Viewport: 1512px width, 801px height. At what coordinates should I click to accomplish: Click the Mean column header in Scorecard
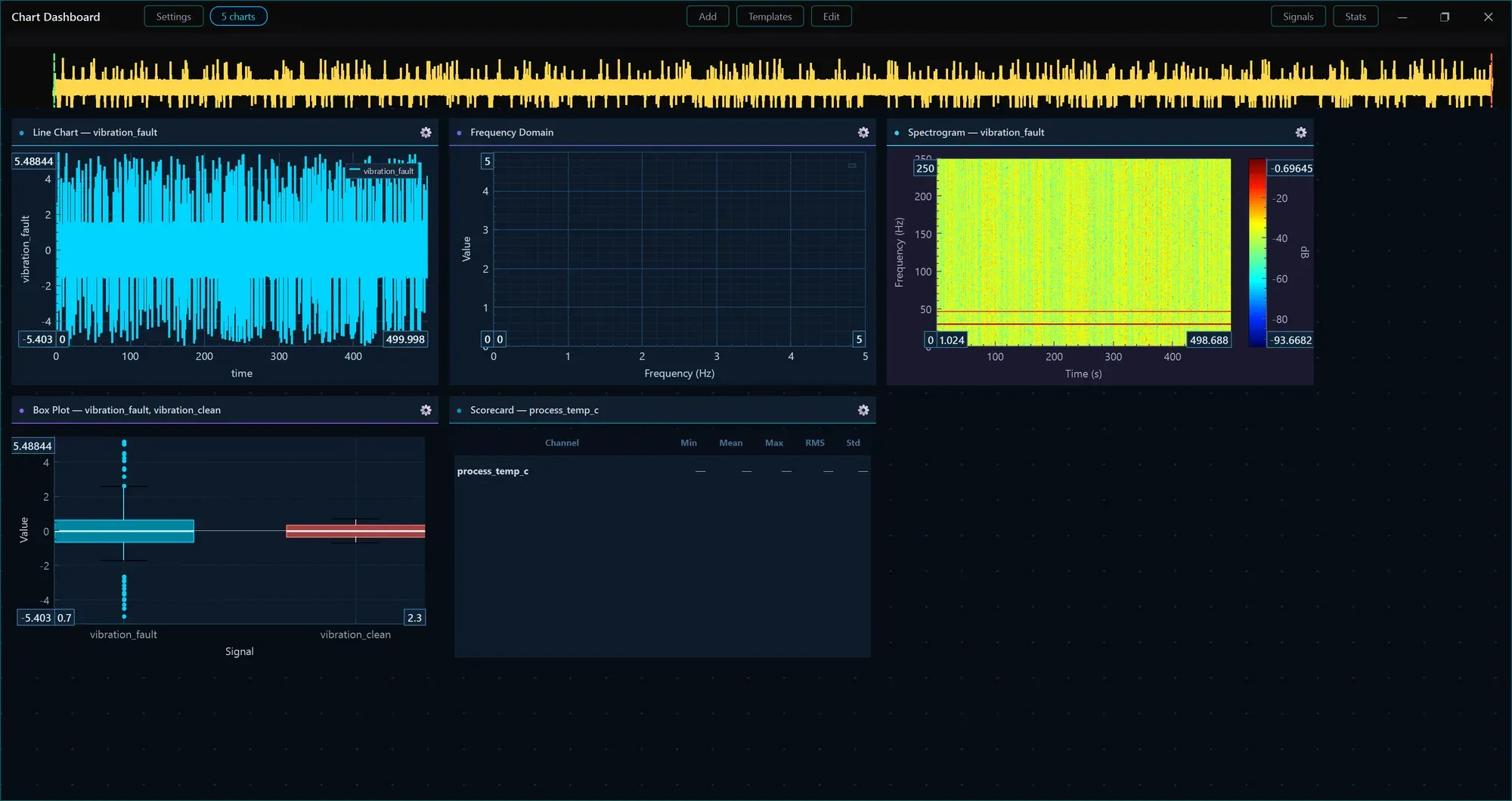[730, 443]
